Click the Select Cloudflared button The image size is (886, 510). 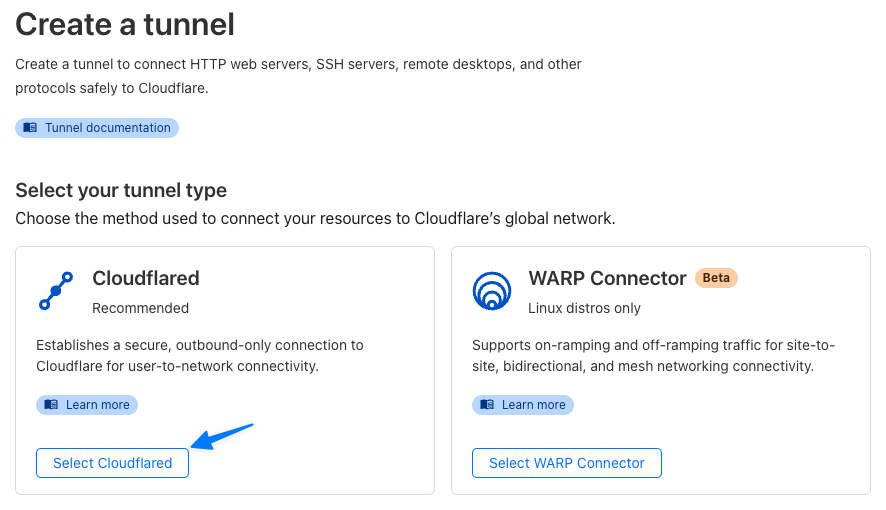[x=112, y=463]
